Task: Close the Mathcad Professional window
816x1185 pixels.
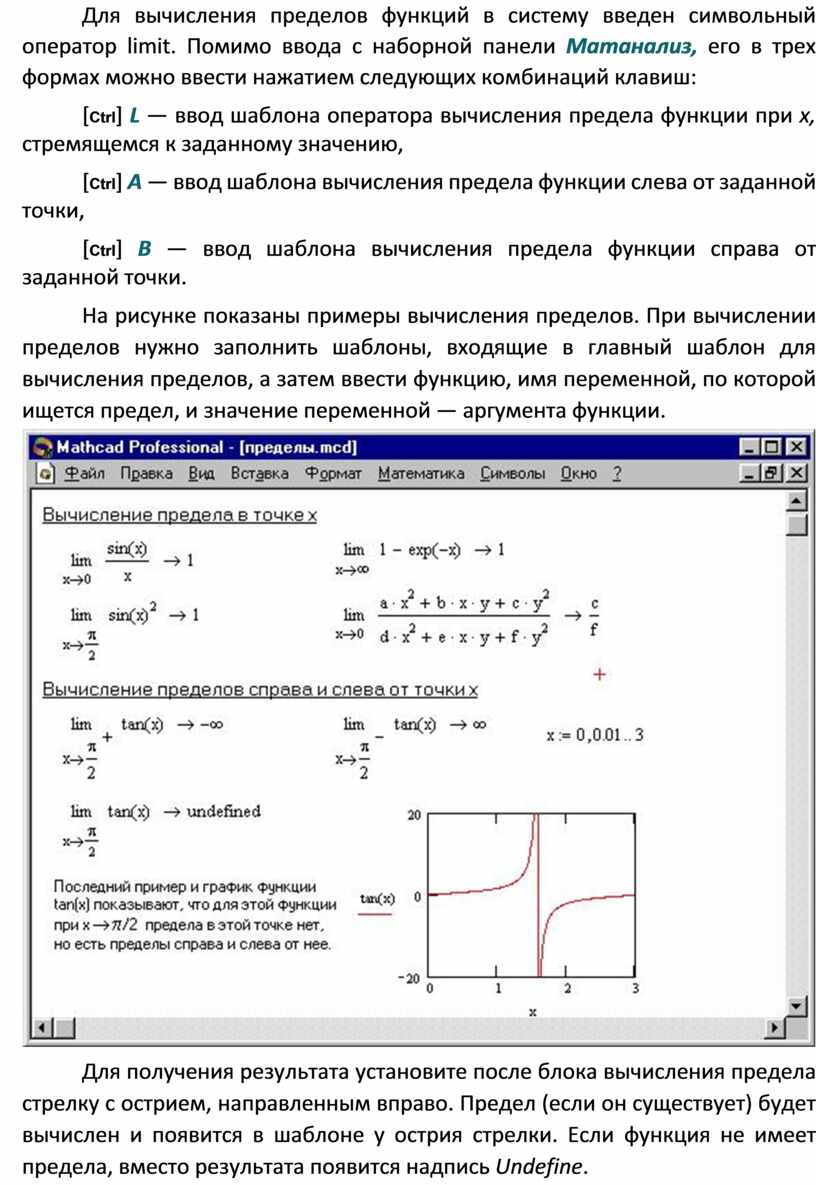Action: coord(796,447)
